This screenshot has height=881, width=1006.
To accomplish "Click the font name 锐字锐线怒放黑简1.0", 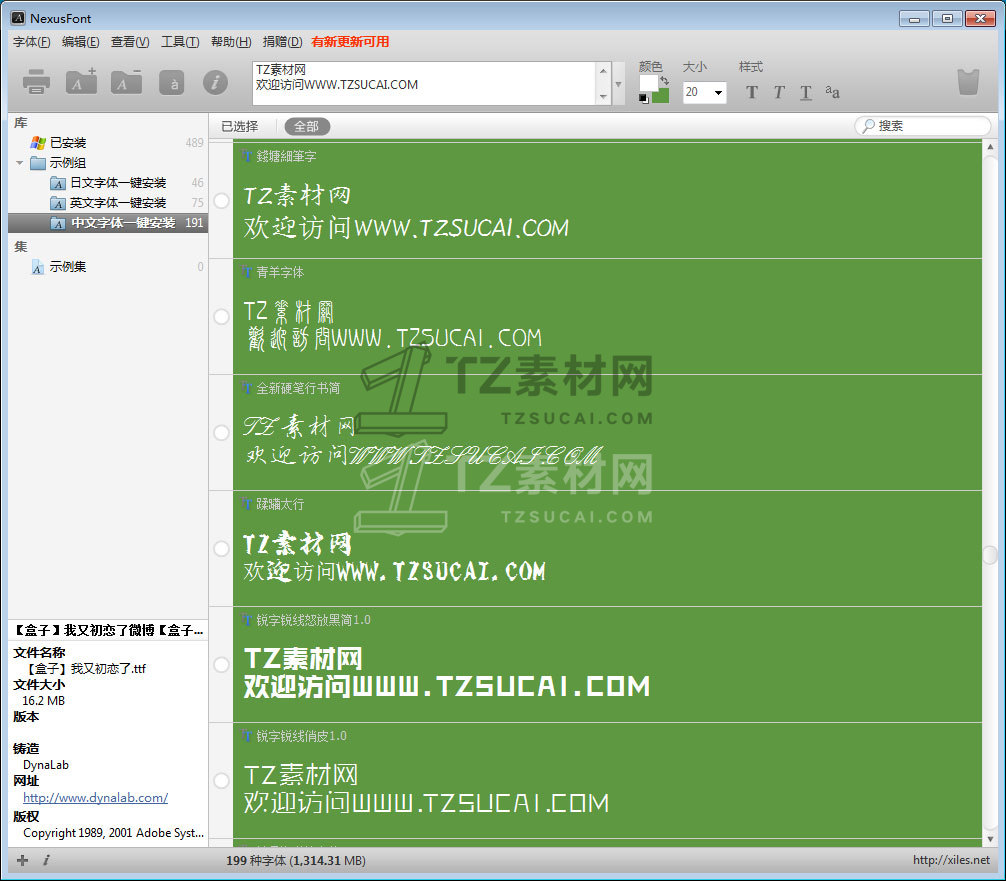I will [x=314, y=620].
